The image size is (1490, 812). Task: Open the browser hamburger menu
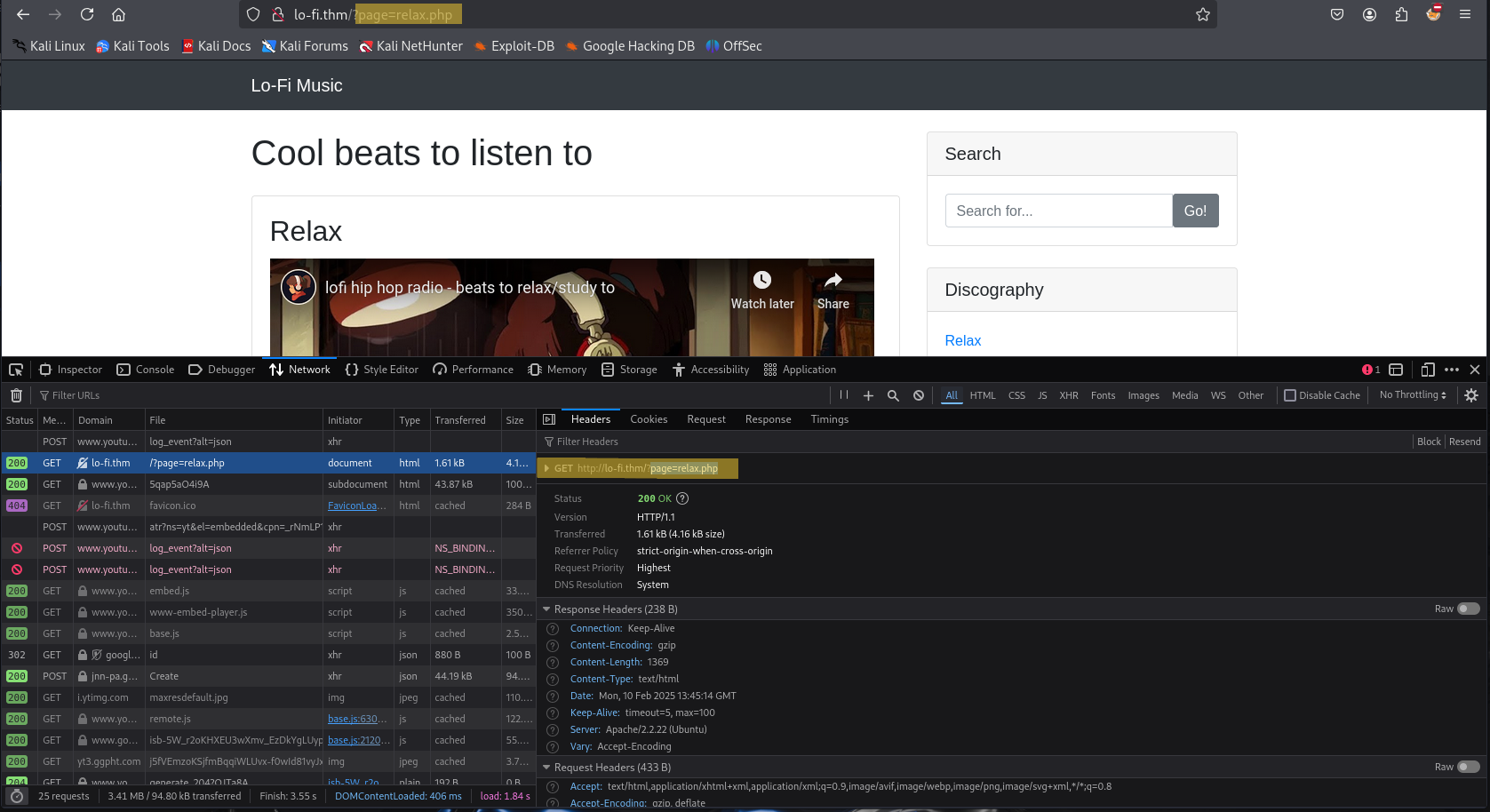click(x=1465, y=14)
